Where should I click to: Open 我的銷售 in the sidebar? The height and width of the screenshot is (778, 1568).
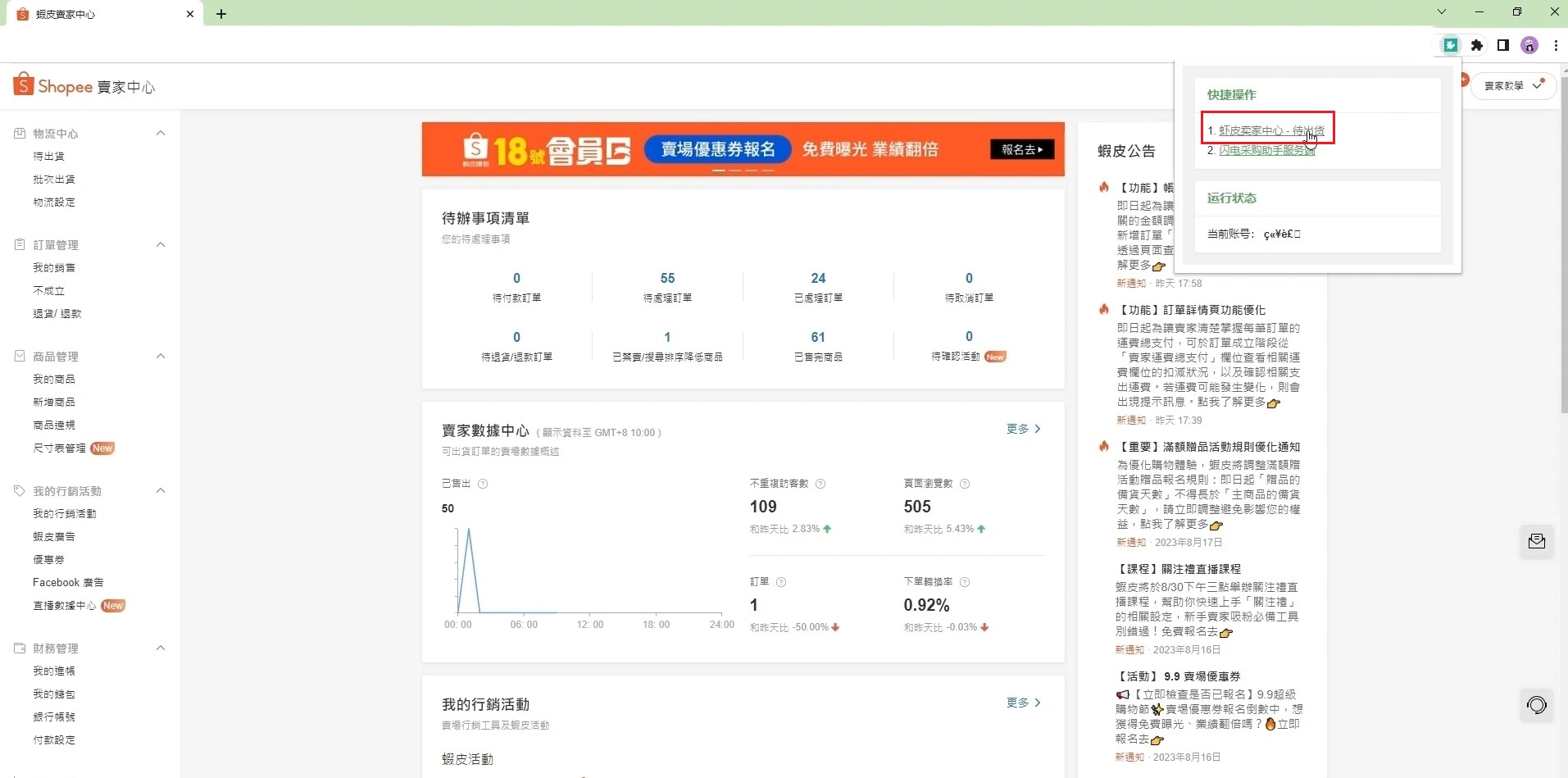[54, 267]
